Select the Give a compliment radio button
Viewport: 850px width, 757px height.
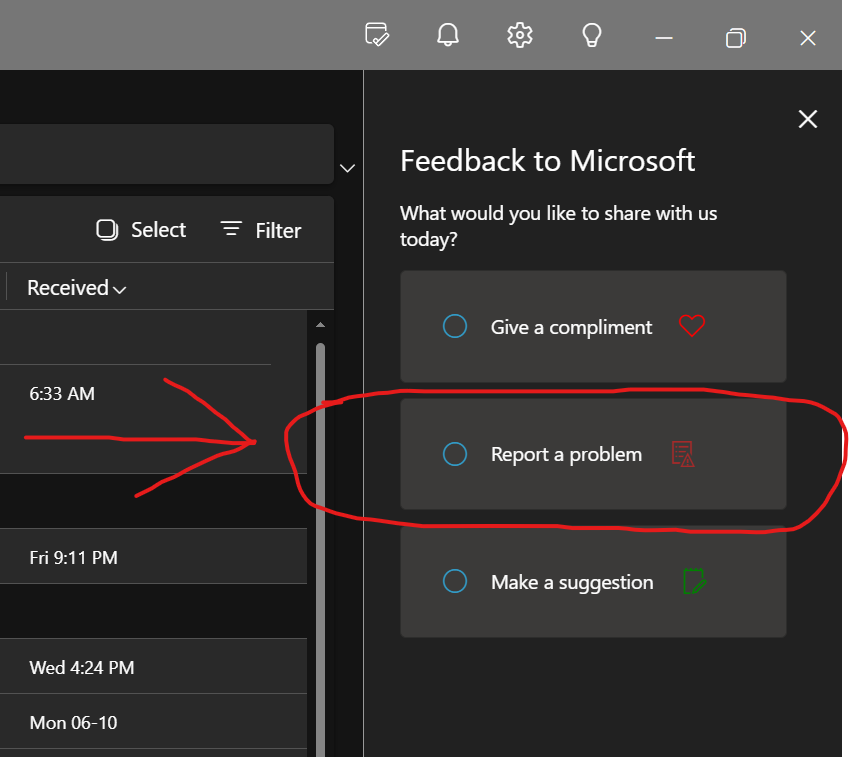455,326
